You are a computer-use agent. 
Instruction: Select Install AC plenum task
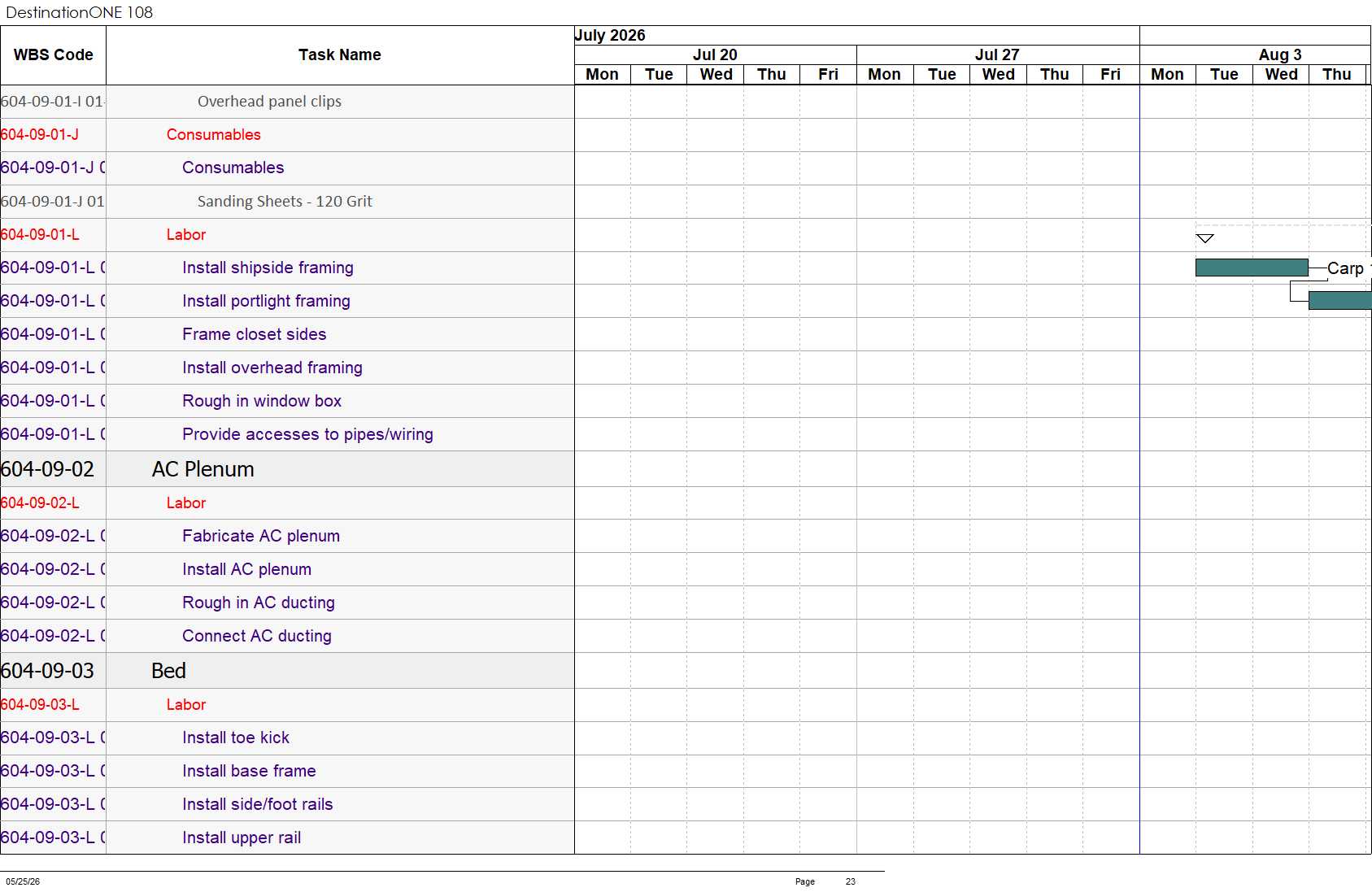[x=246, y=569]
